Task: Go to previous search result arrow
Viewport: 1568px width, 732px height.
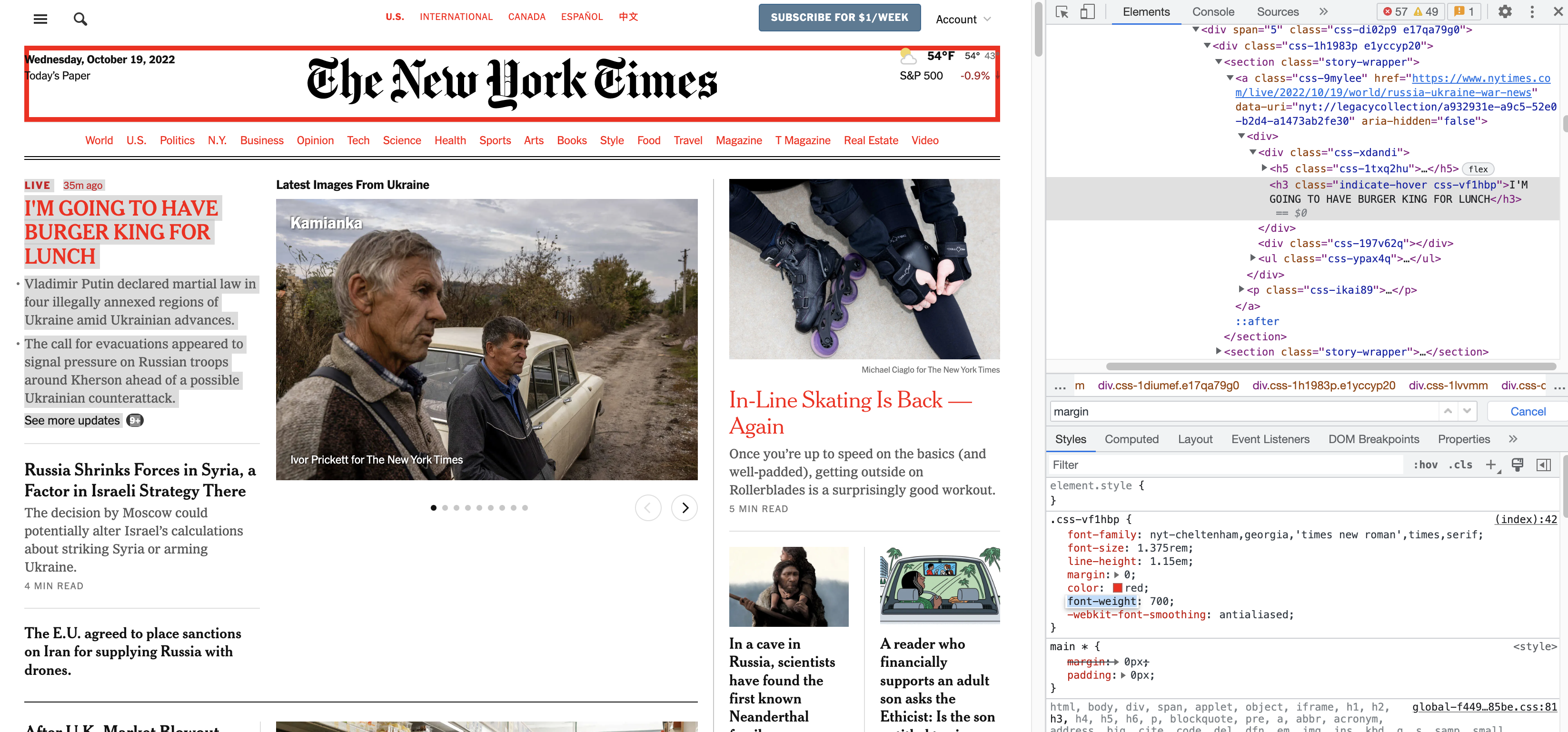Action: (1448, 411)
